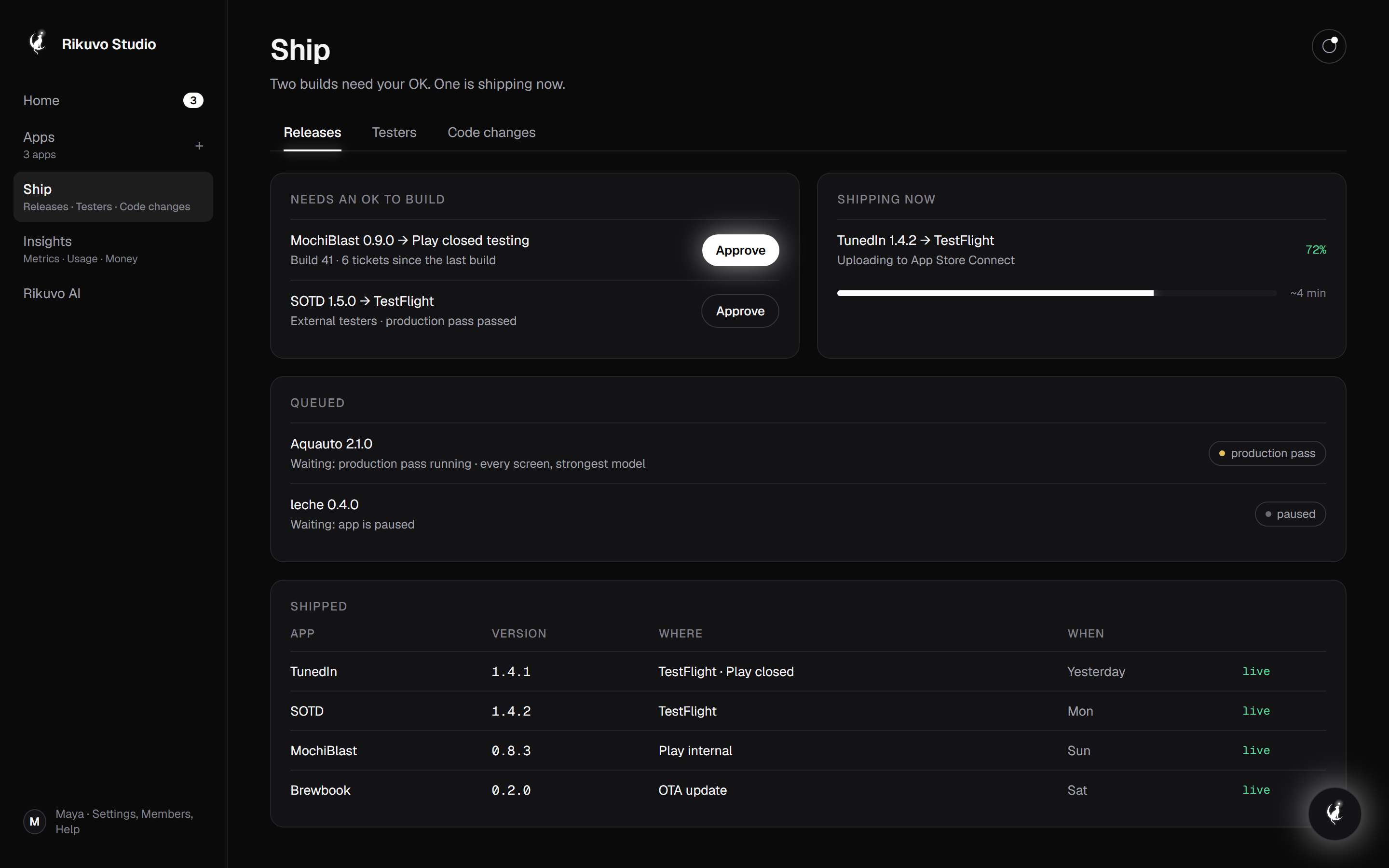Click the TunedIn upload progress bar
Screen dimensions: 1389x868
pos(1057,293)
